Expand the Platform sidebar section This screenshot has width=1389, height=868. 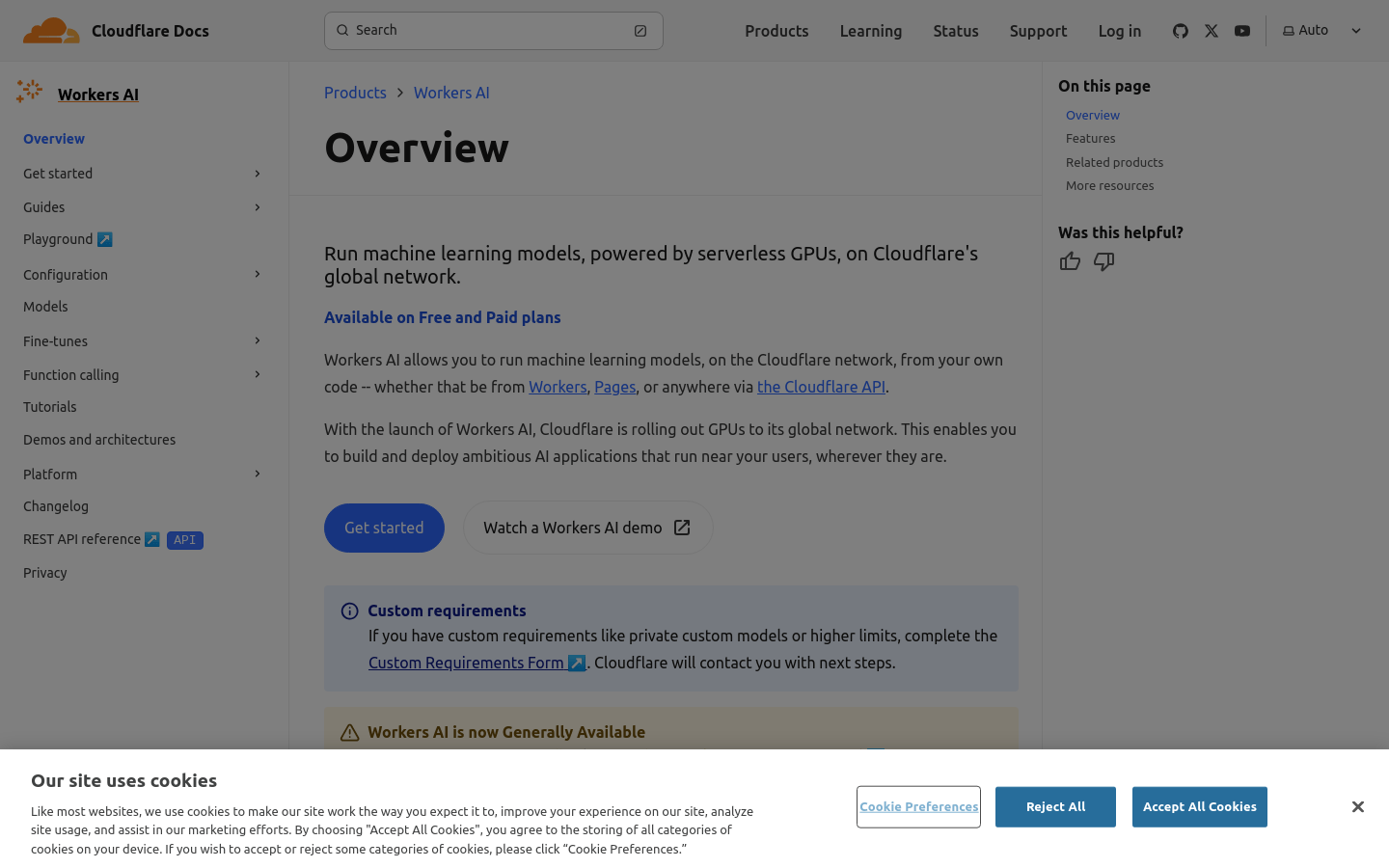(x=258, y=474)
